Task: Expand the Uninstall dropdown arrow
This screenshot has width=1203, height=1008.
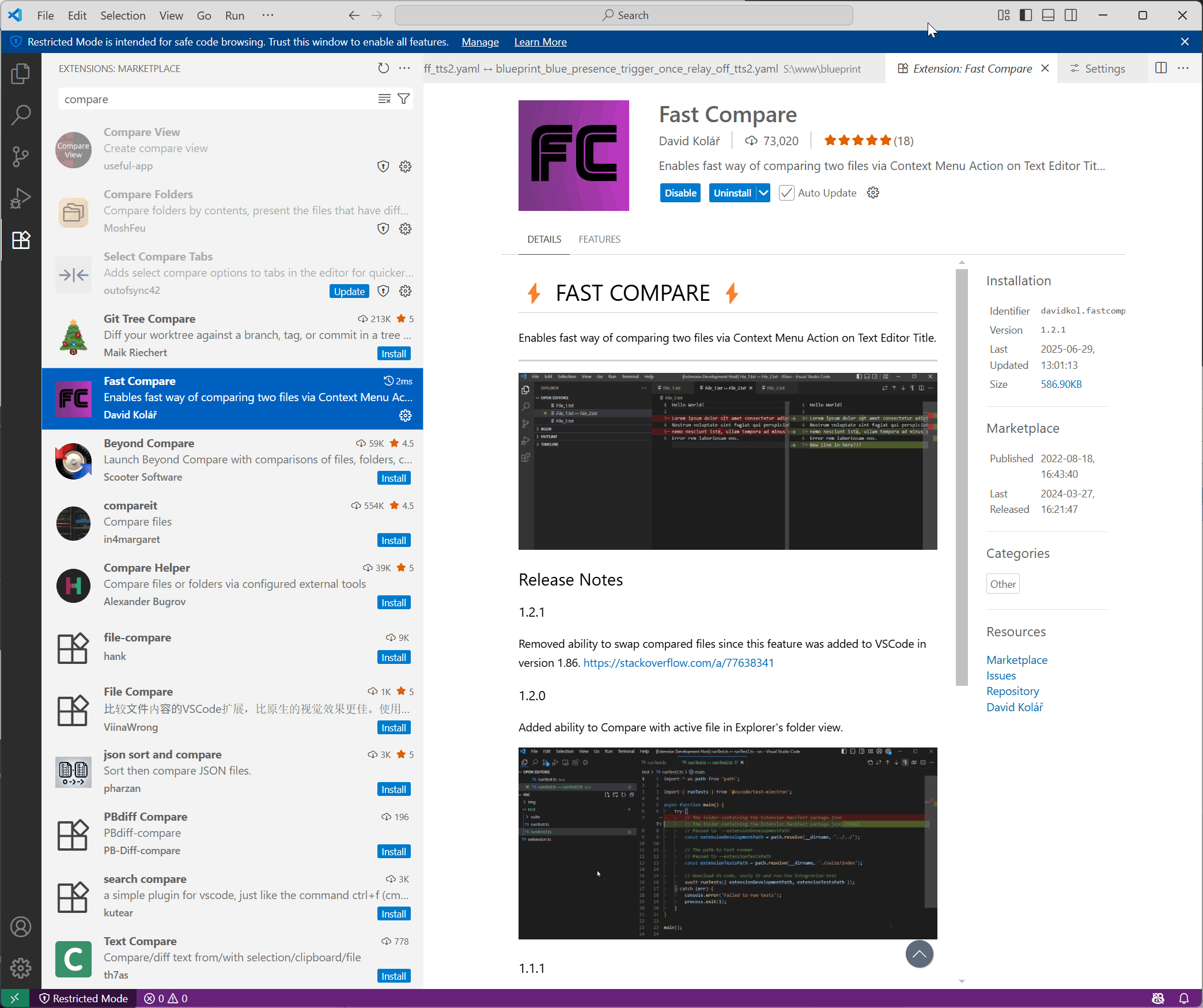Action: [x=763, y=193]
